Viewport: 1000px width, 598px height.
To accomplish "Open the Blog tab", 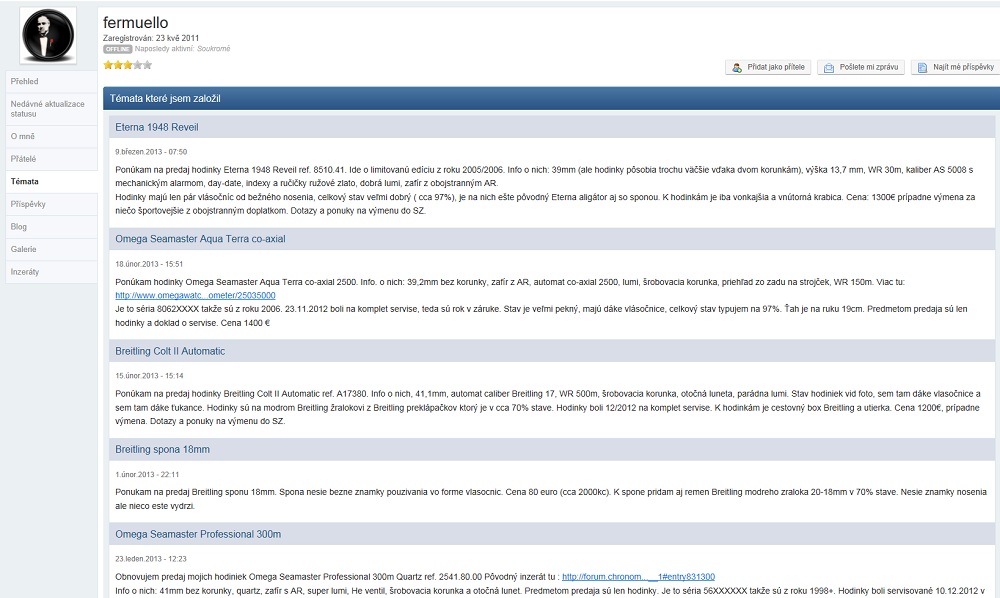I will (51, 227).
